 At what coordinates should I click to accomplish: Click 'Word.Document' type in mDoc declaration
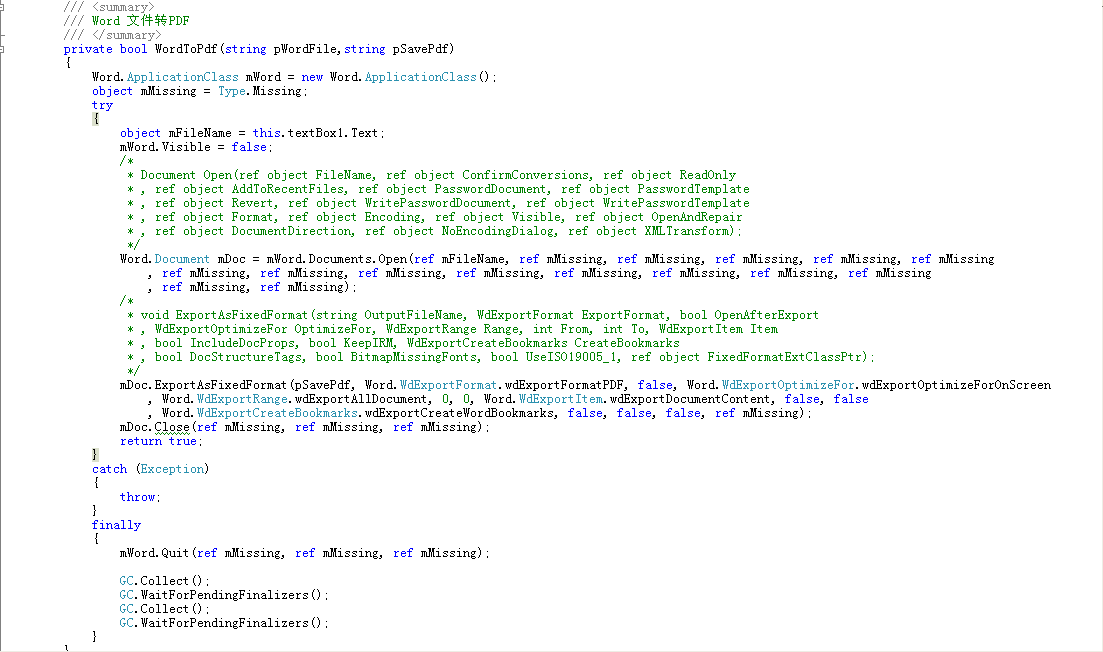pyautogui.click(x=165, y=260)
